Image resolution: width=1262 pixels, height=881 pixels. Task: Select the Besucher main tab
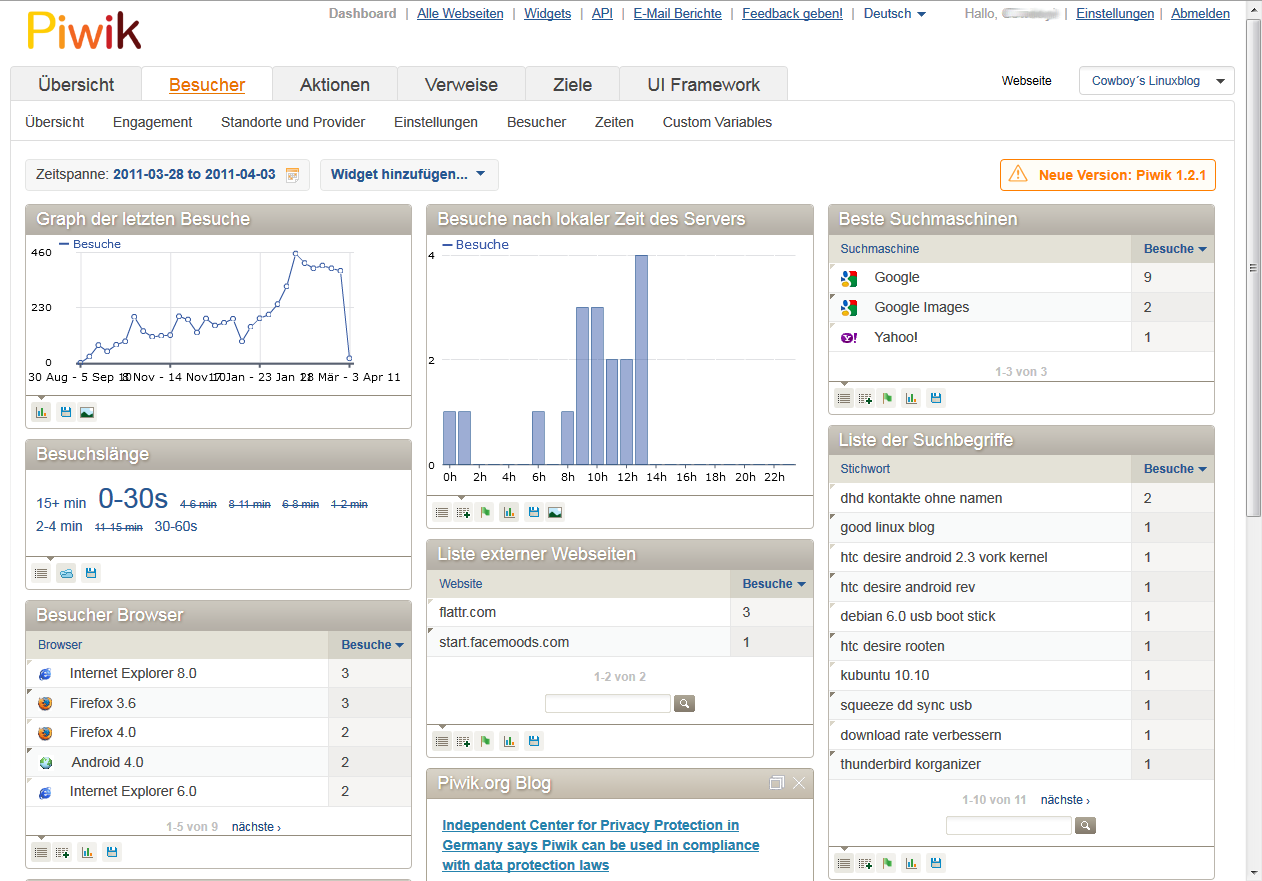tap(207, 85)
